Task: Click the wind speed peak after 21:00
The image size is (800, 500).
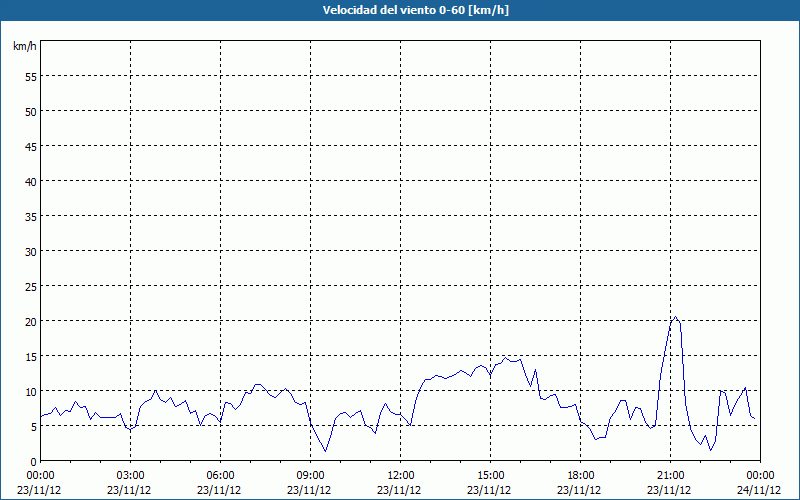Action: click(x=676, y=317)
